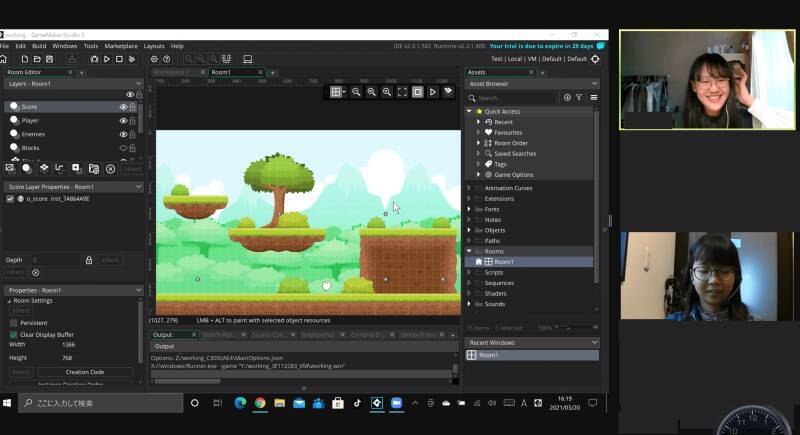This screenshot has width=800, height=435.
Task: Start the debugger with the bug icon
Action: [94, 59]
